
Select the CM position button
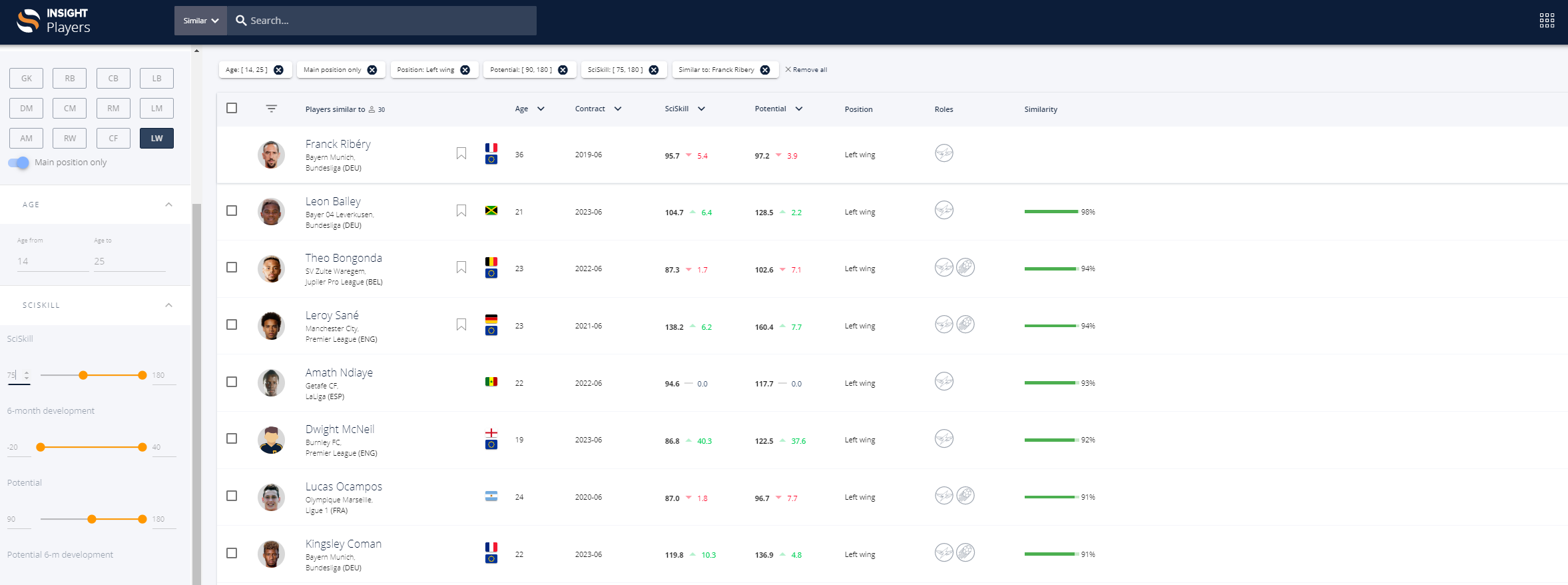(70, 108)
